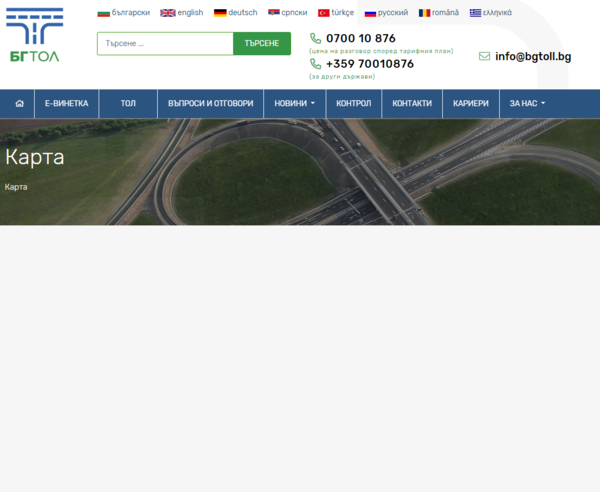This screenshot has height=492, width=600.
Task: Open the КОНТРОЛ menu item
Action: click(354, 103)
